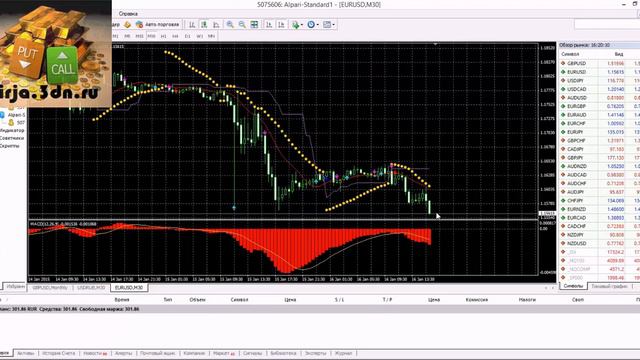The height and width of the screenshot is (360, 640).
Task: Select the Индикаторы navigator tree item
Action: pos(12,130)
